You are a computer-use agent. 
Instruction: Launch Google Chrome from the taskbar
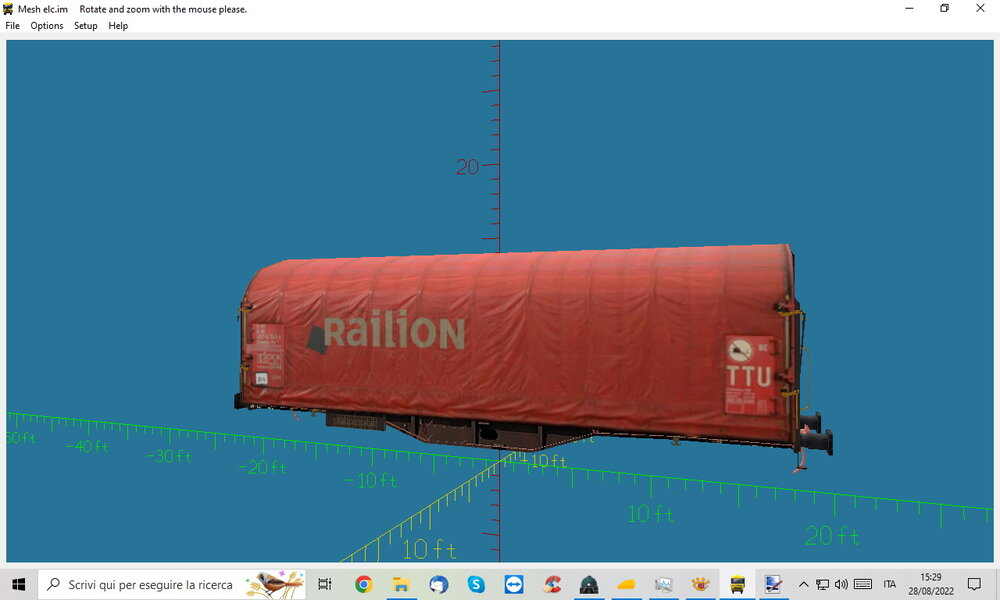pos(364,584)
